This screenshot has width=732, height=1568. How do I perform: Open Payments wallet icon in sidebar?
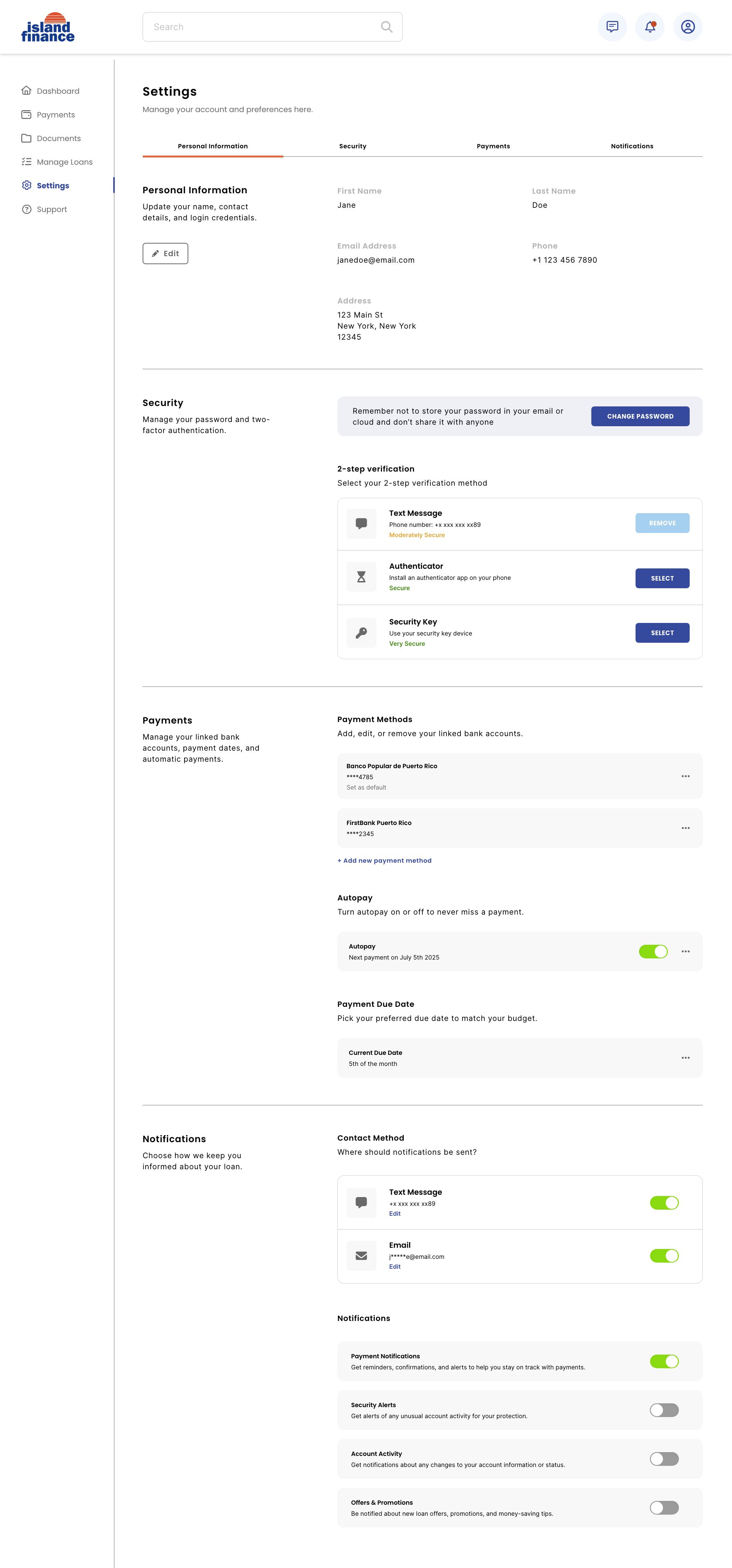[x=26, y=114]
